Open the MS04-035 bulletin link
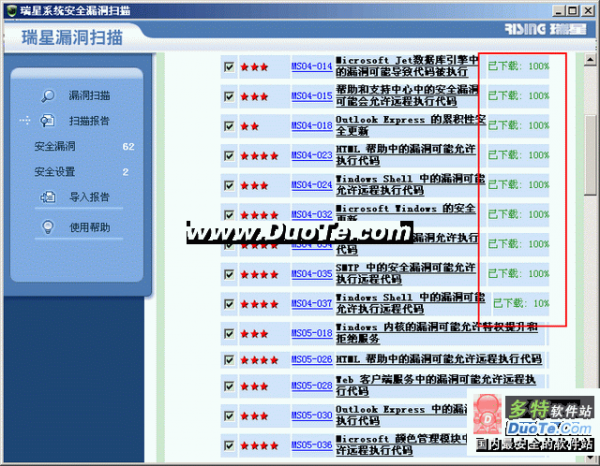 click(x=312, y=274)
